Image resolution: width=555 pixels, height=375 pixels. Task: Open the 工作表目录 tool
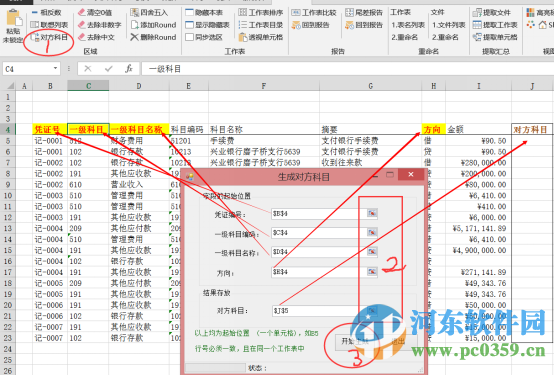point(261,25)
